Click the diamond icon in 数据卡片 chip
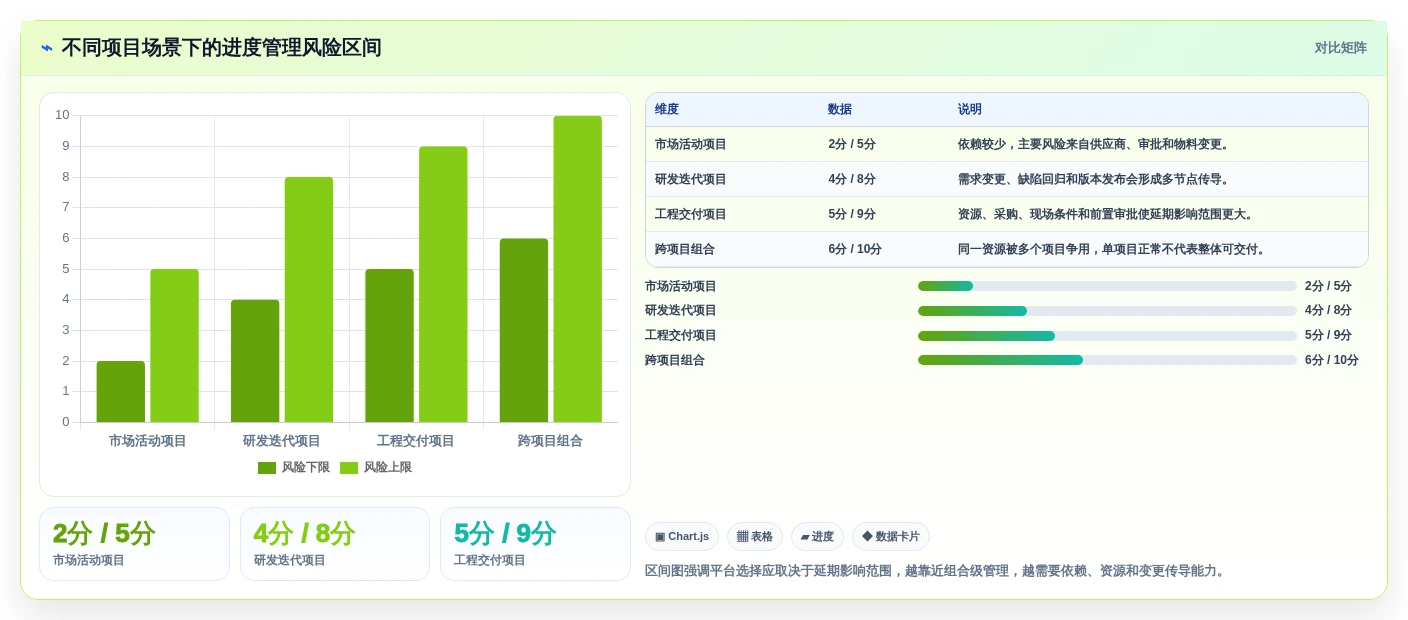 click(867, 537)
